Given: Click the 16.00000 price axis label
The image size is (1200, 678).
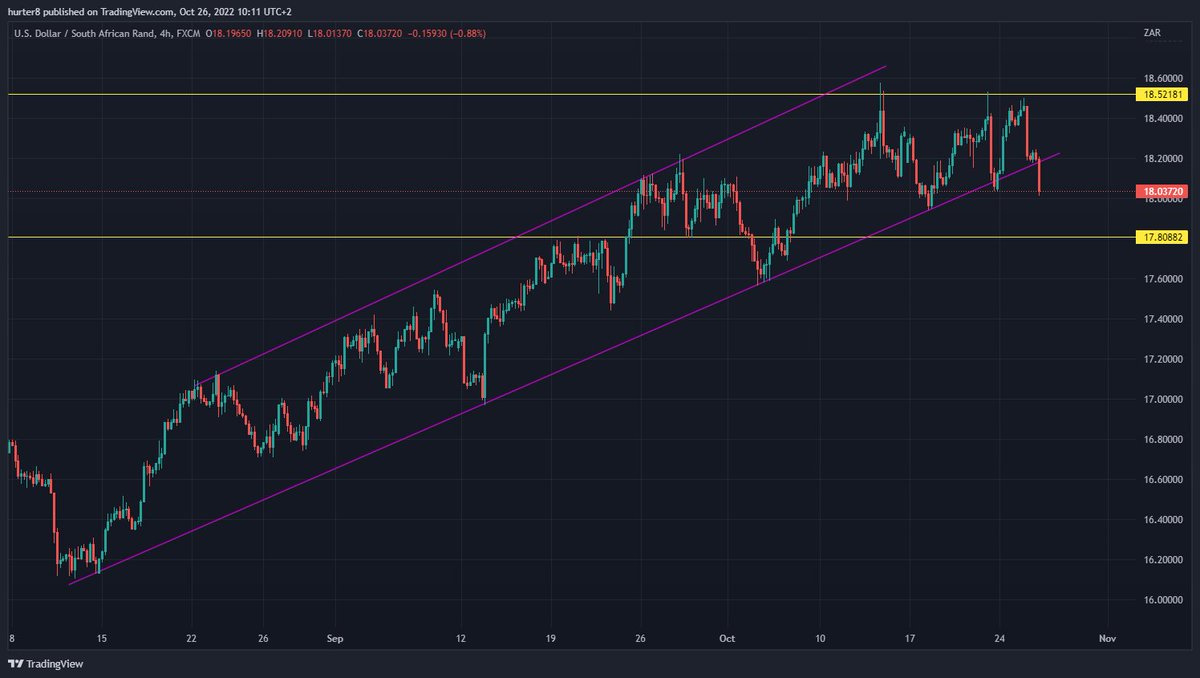Looking at the screenshot, I should tap(1163, 600).
